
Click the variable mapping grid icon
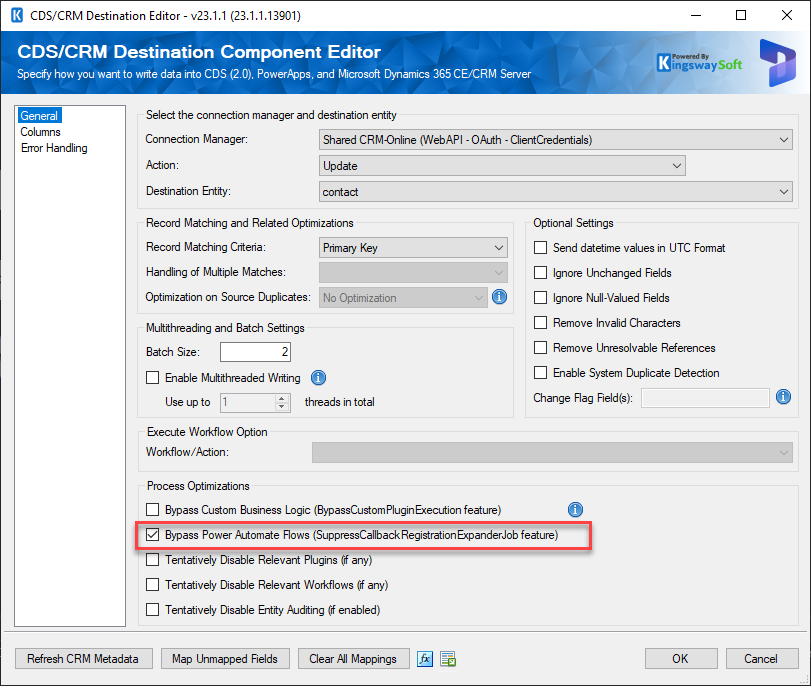pos(448,659)
